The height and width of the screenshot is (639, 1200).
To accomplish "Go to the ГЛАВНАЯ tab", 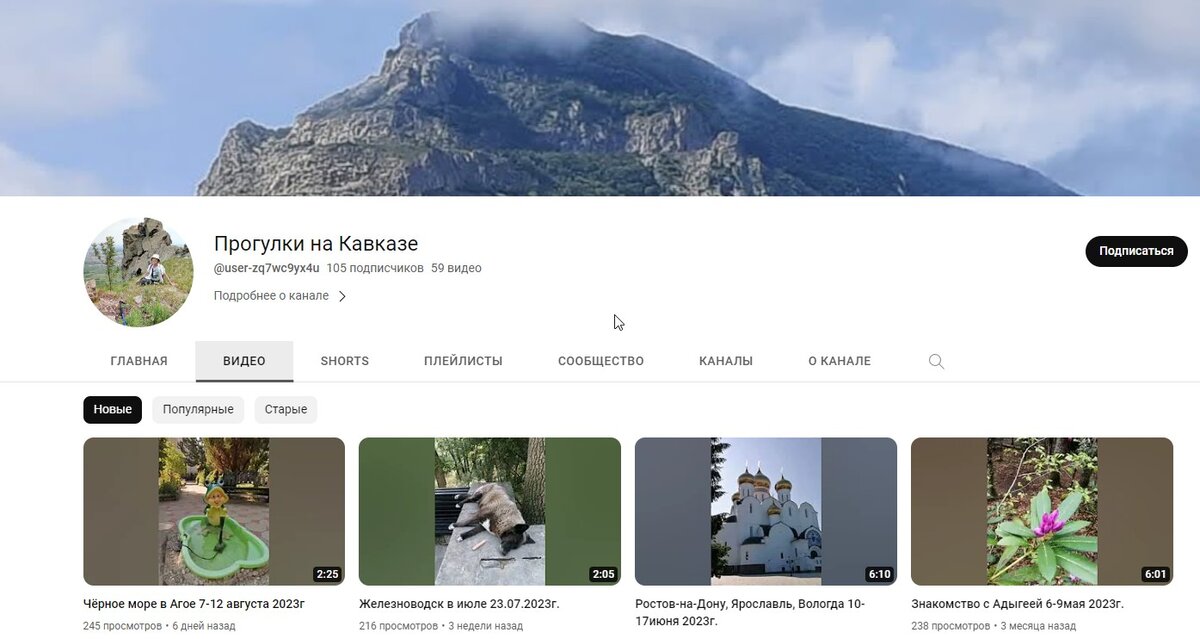I will [x=139, y=360].
